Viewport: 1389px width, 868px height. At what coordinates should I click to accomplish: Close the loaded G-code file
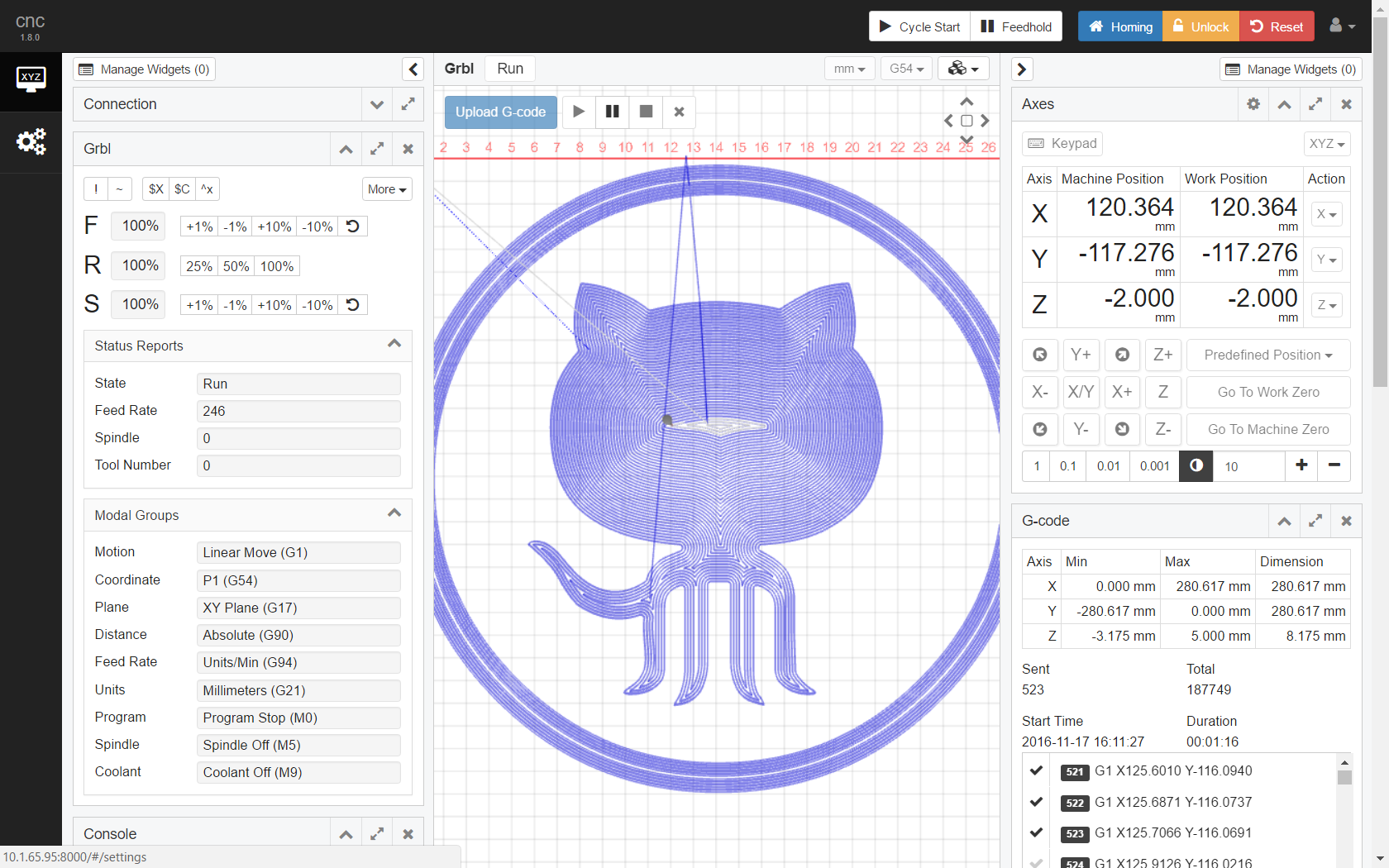680,112
